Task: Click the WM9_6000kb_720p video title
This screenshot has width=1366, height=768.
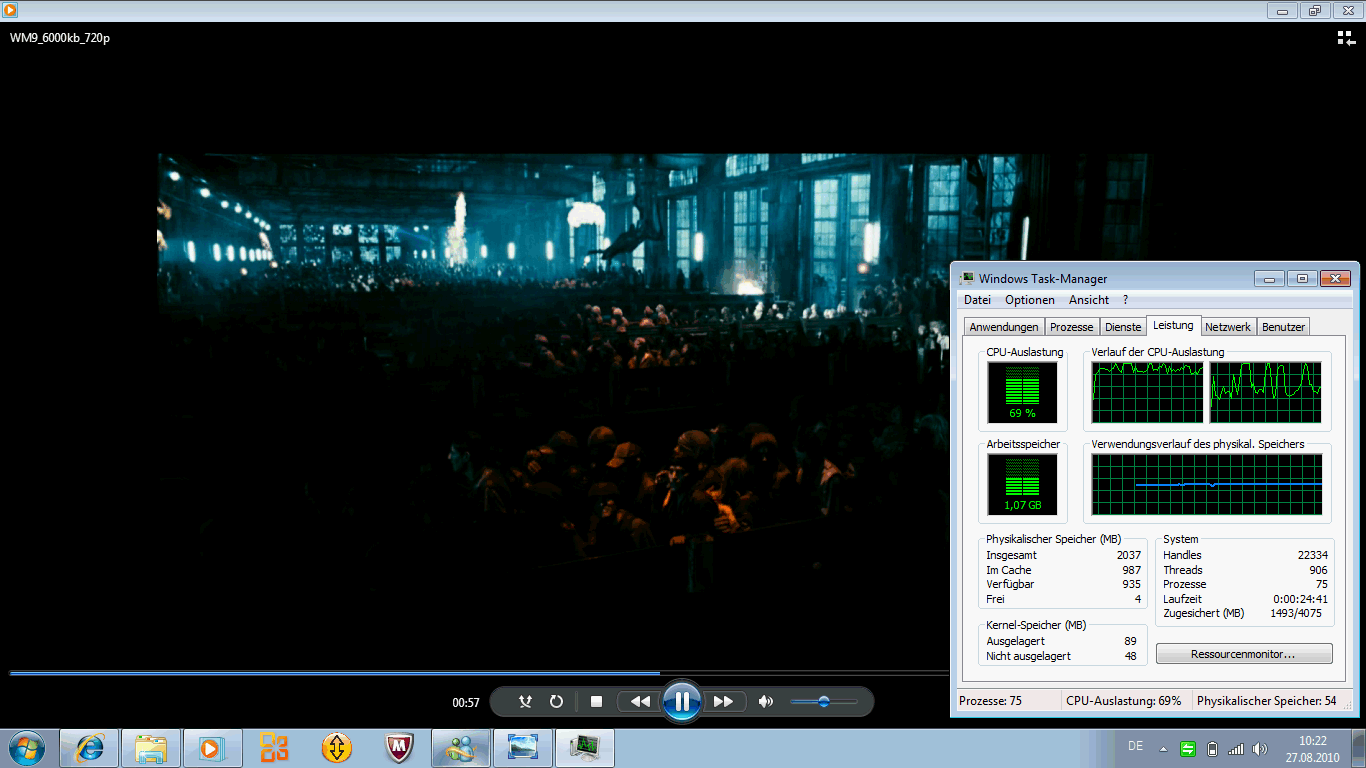Action: (x=60, y=38)
